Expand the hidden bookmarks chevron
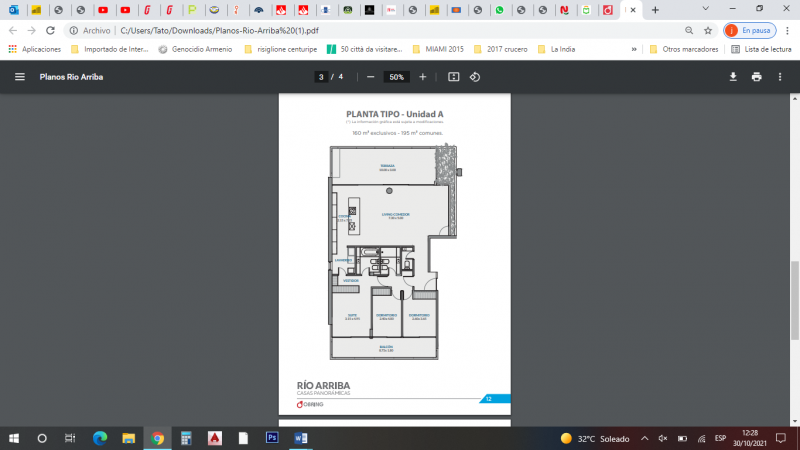Viewport: 800px width, 450px height. pyautogui.click(x=635, y=49)
